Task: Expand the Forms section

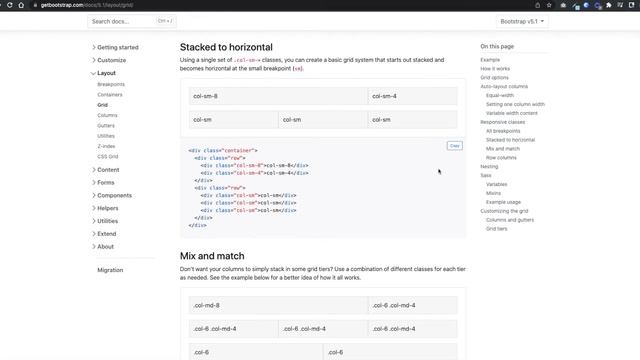Action: tap(103, 182)
